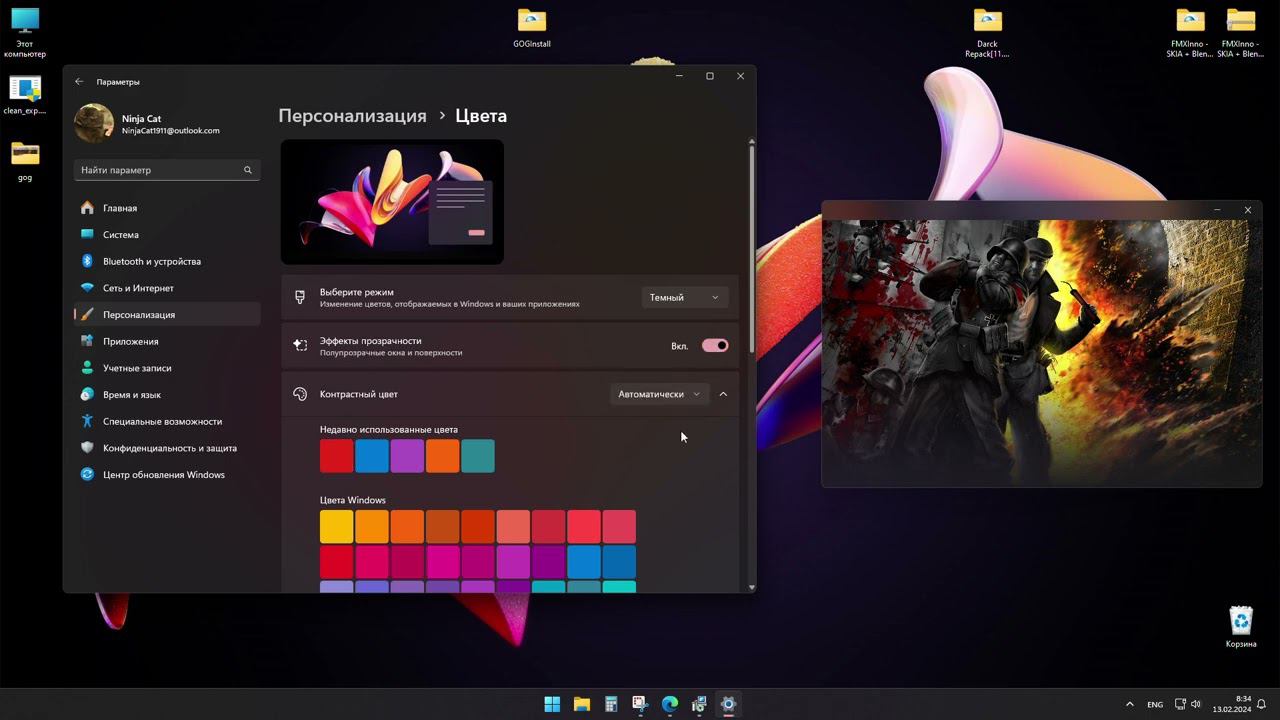This screenshot has width=1280, height=720.
Task: Click the Цвета page title
Action: click(x=481, y=116)
